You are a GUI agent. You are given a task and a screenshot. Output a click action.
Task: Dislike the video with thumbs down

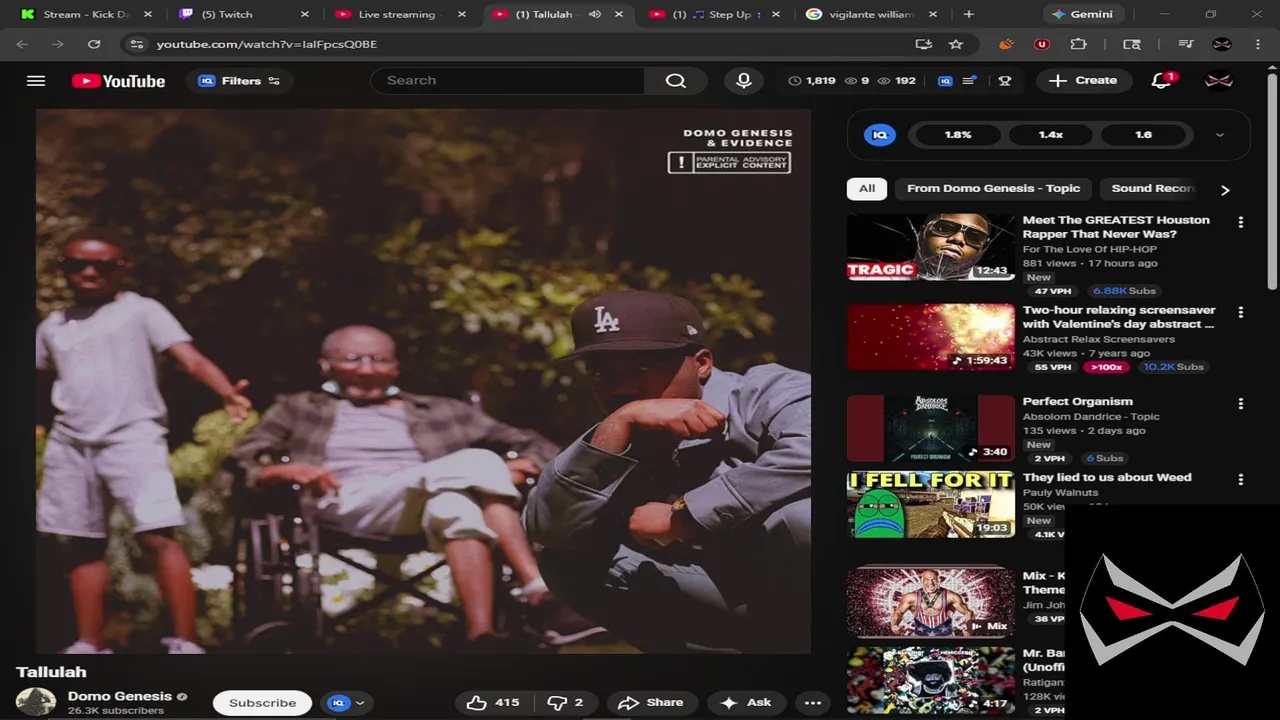coord(565,703)
